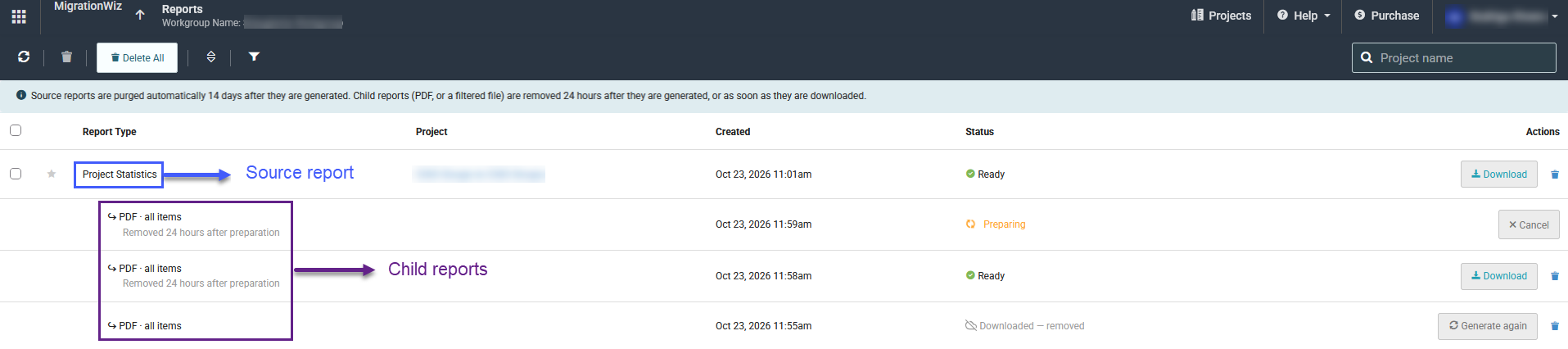Click the Project name search field
The width and height of the screenshot is (1568, 349).
tap(1453, 58)
